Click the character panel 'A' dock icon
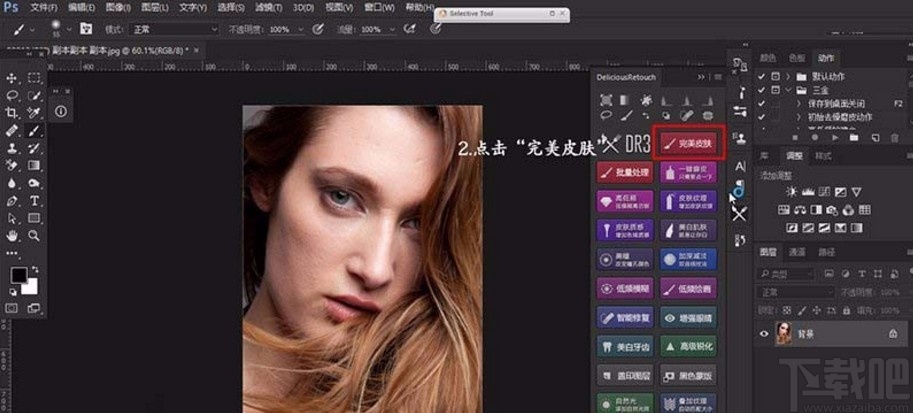913x413 pixels. tap(739, 167)
